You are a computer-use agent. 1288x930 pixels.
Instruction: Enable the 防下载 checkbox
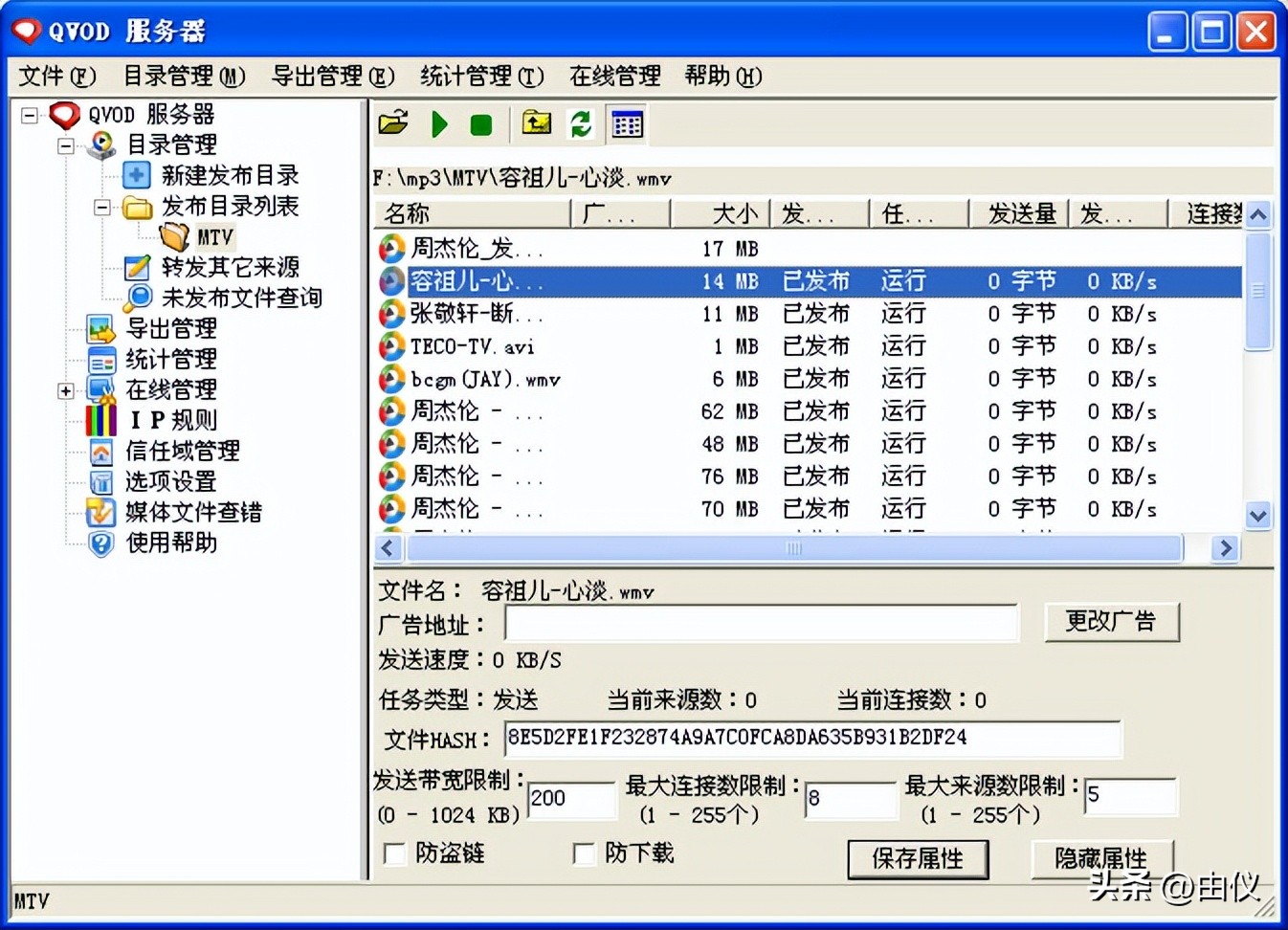coord(584,853)
